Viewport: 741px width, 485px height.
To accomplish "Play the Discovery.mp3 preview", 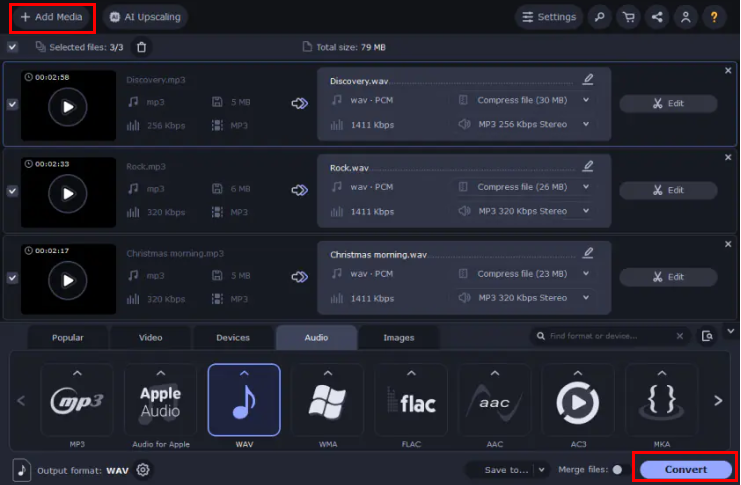I will coord(68,107).
